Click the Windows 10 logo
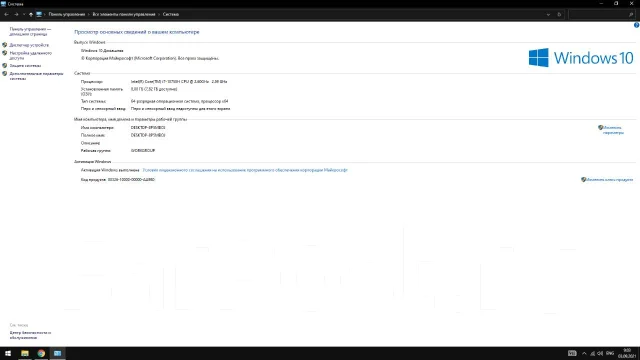640x360 pixels. tap(581, 58)
